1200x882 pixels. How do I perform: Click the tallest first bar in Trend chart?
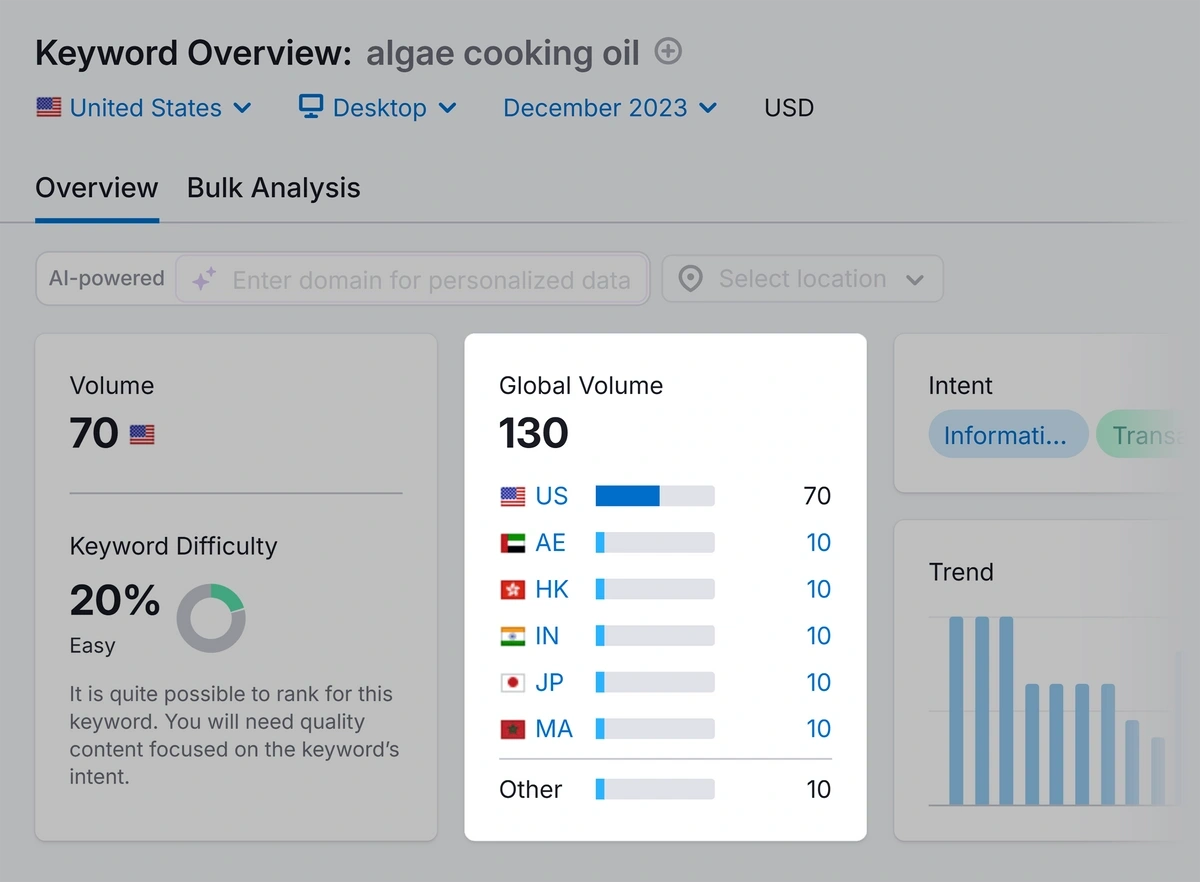click(956, 711)
